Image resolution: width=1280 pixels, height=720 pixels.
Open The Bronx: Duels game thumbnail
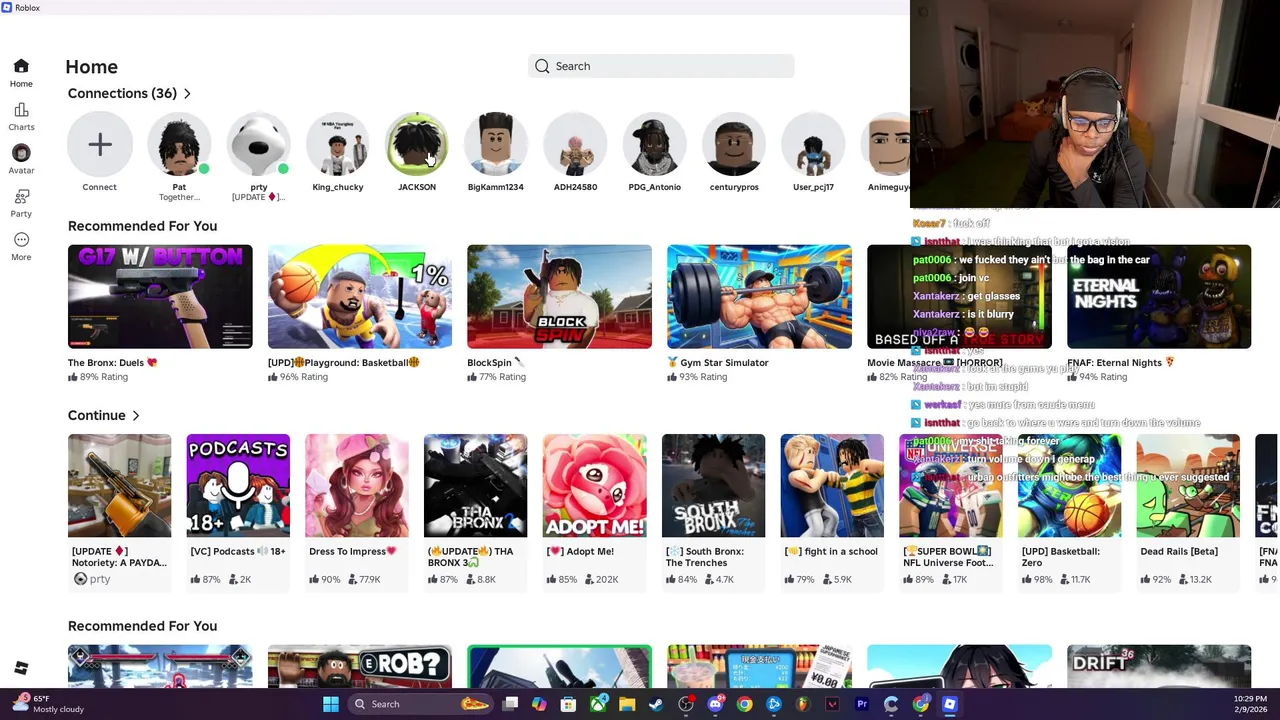(160, 296)
